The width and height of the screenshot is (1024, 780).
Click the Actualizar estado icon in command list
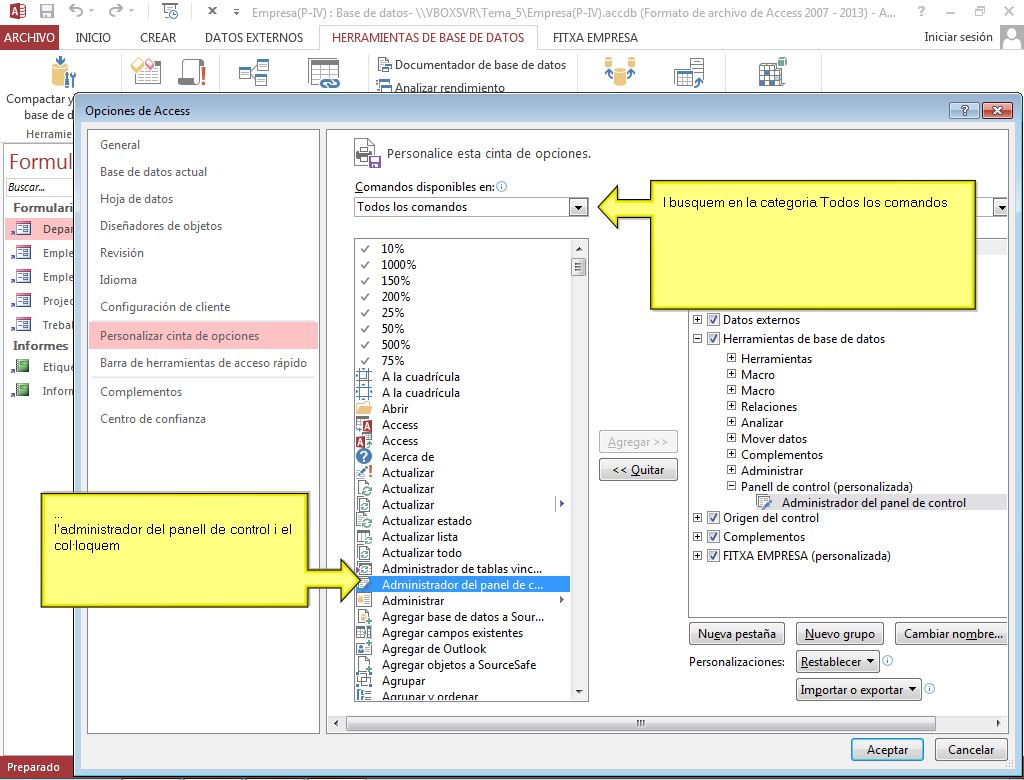coord(364,521)
